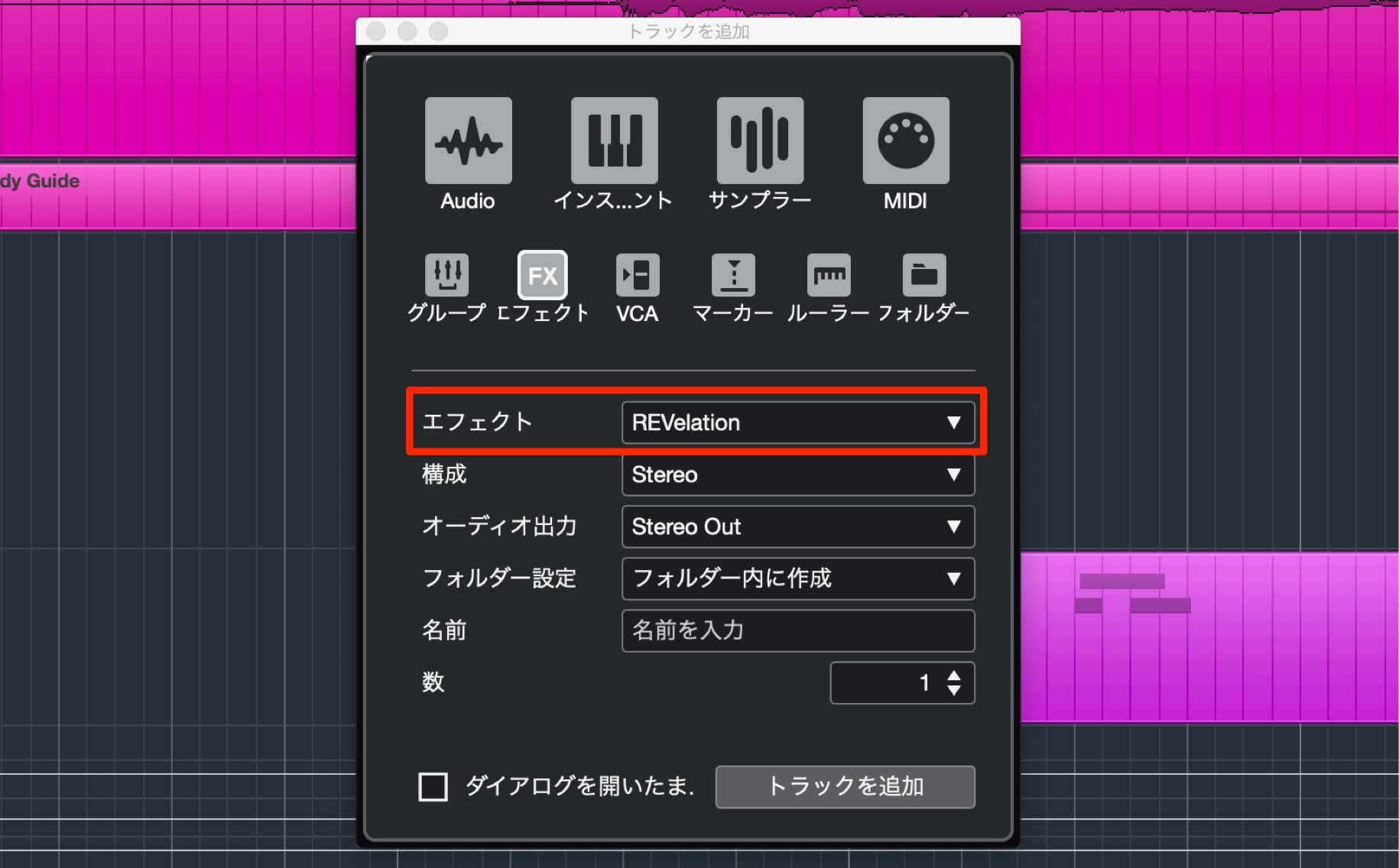Screen dimensions: 1399x868
Task: Click the トラックを追加 button
Action: point(845,786)
